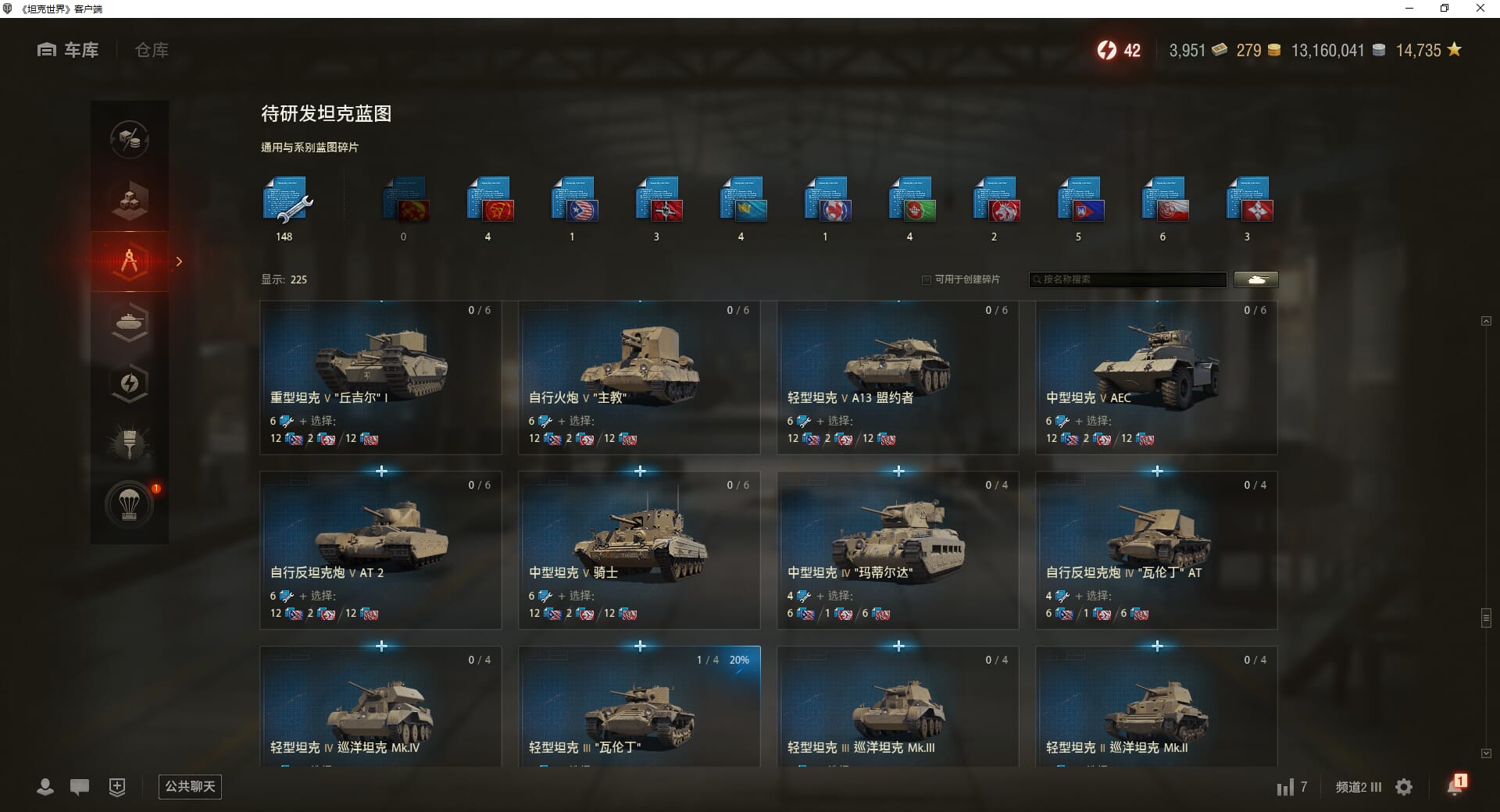Enable the 可用于创建碎片 checkbox
Viewport: 1500px width, 812px height.
[x=927, y=280]
